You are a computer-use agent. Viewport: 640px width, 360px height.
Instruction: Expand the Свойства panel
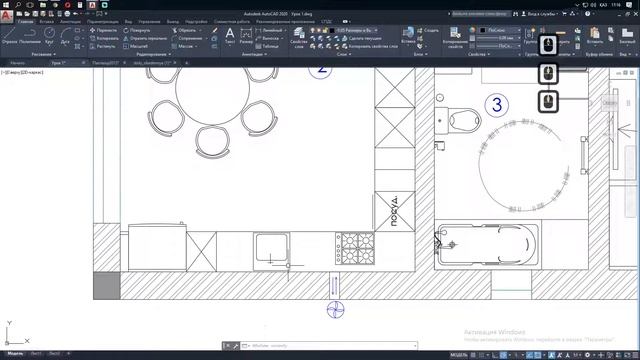tap(478, 54)
